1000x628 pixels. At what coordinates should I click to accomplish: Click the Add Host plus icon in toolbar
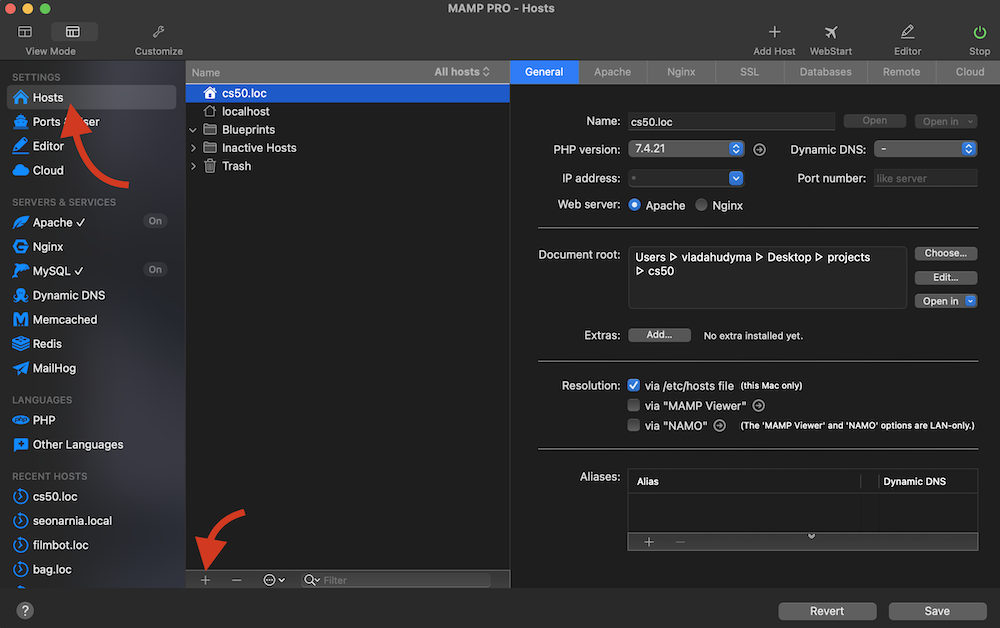pos(774,33)
